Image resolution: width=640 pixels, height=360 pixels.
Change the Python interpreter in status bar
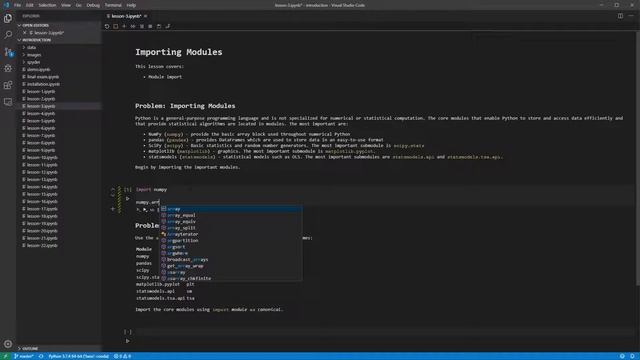point(78,356)
